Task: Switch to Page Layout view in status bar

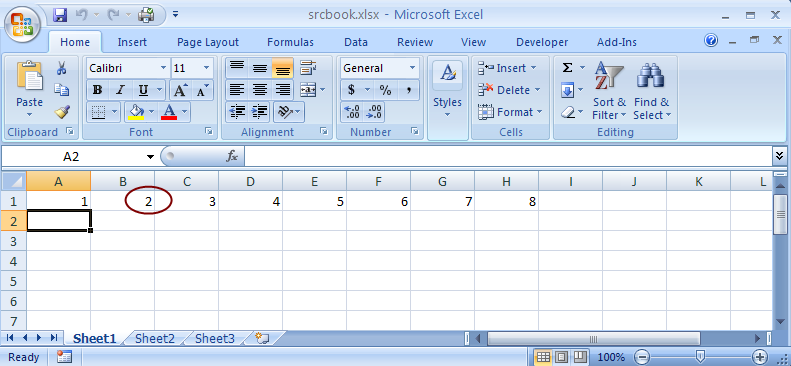Action: pyautogui.click(x=561, y=357)
